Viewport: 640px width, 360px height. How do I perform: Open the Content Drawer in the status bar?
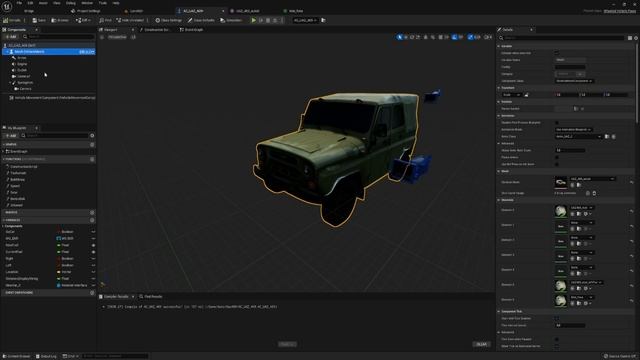(17, 356)
